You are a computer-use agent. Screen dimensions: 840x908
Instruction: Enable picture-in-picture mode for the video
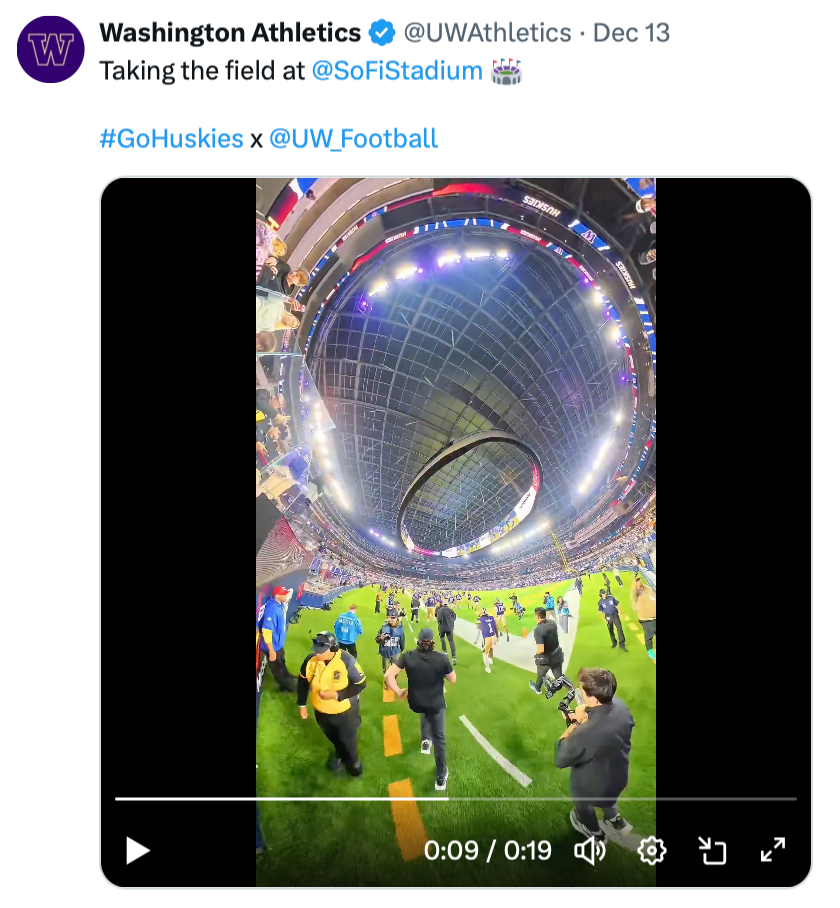point(711,850)
